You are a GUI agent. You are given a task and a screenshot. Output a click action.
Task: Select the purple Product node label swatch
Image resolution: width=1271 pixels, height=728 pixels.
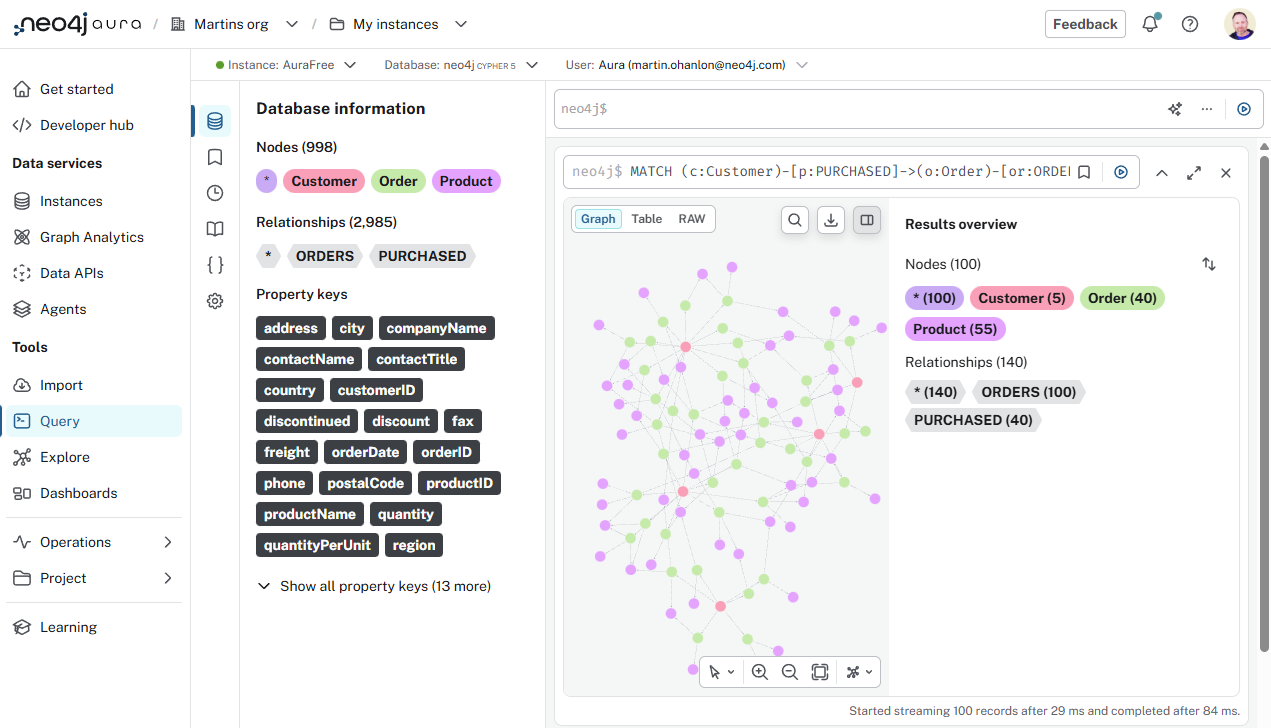click(x=466, y=180)
